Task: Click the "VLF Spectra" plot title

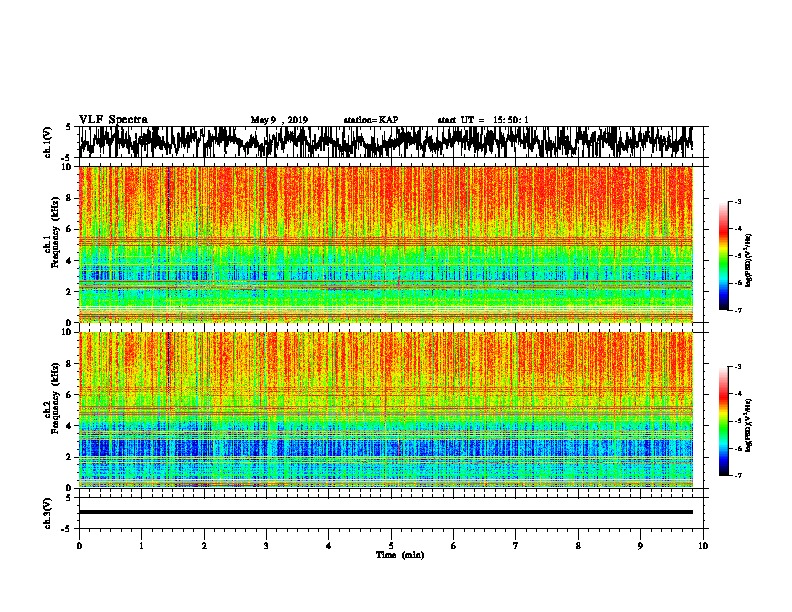Action: [x=113, y=120]
